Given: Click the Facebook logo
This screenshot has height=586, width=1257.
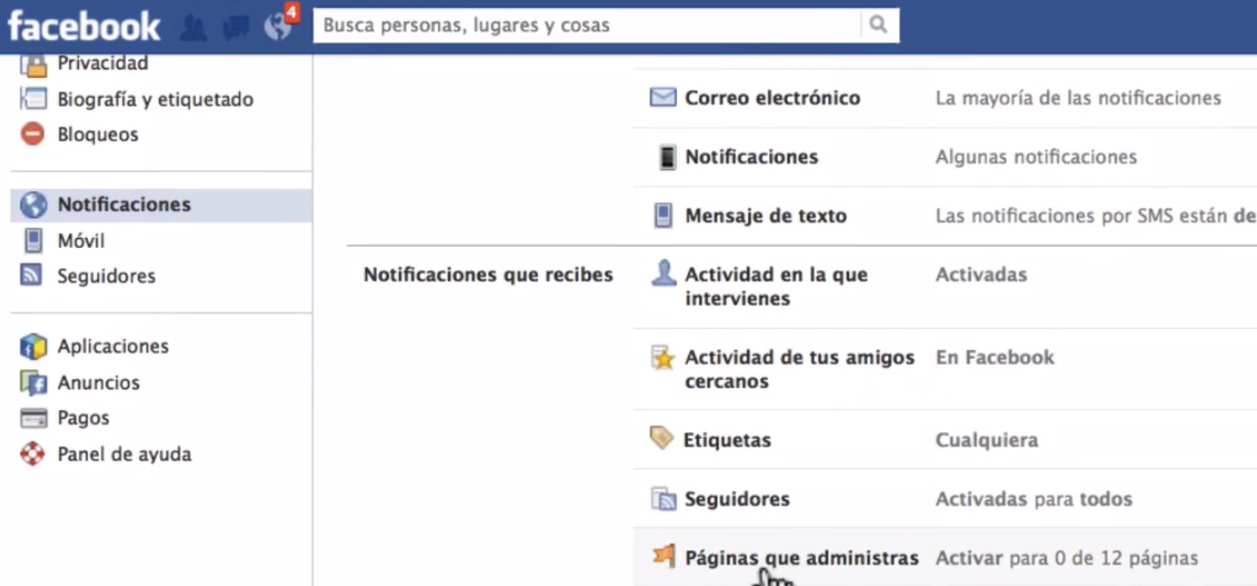Looking at the screenshot, I should 84,25.
